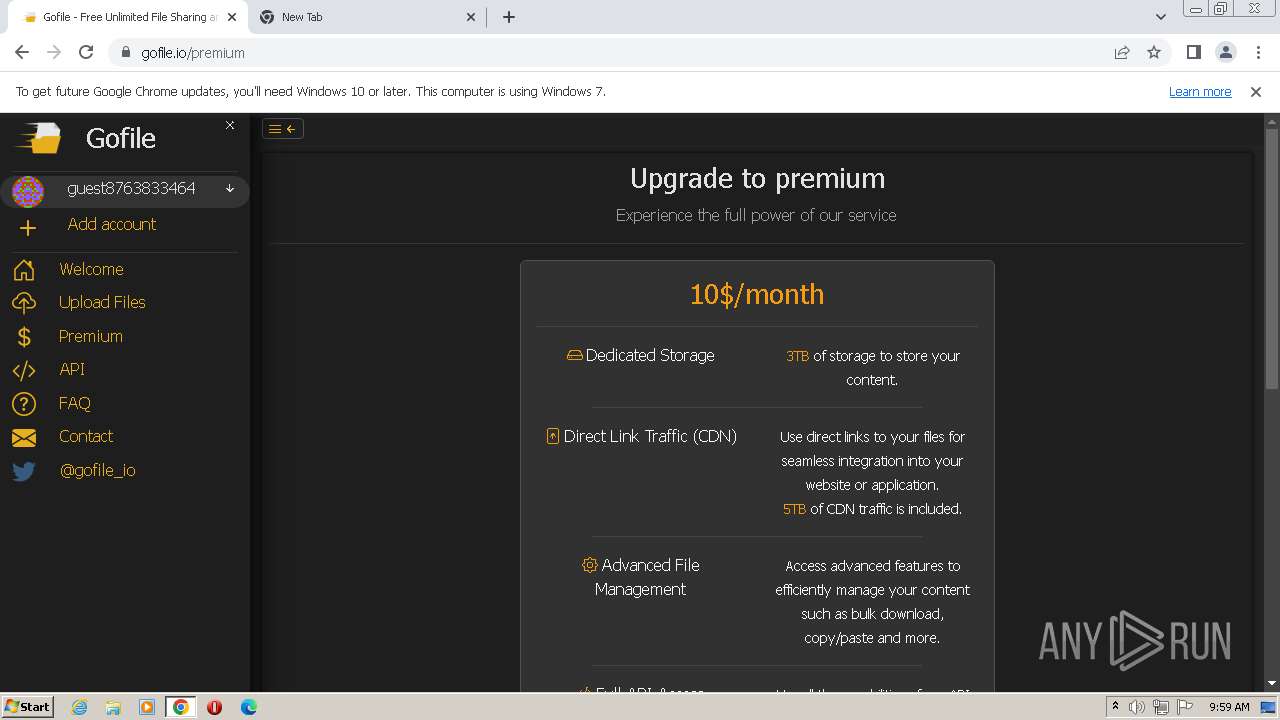Bookmark this page with the star

[1154, 53]
